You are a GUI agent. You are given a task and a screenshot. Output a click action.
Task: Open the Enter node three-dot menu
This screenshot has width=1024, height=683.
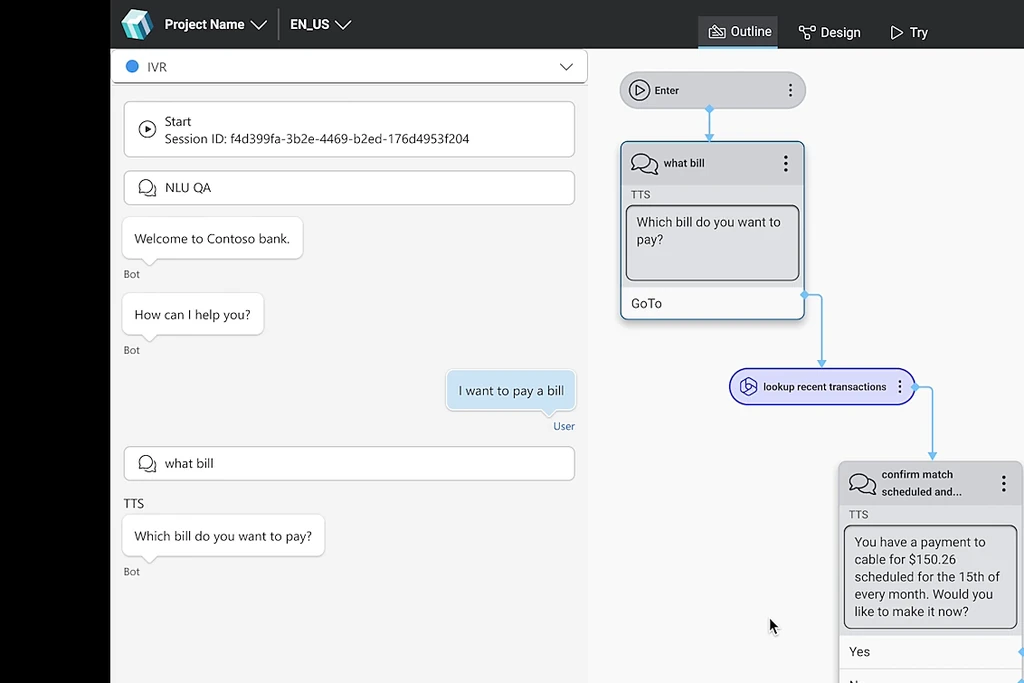(x=790, y=90)
